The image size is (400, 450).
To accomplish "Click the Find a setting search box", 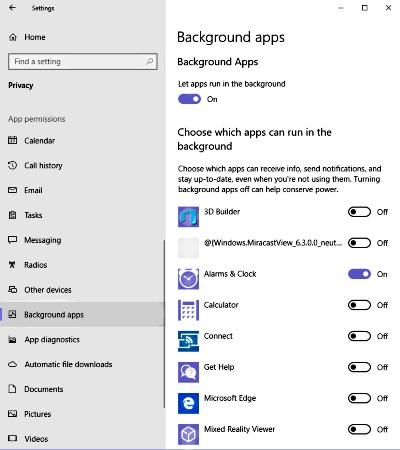I will pyautogui.click(x=83, y=61).
